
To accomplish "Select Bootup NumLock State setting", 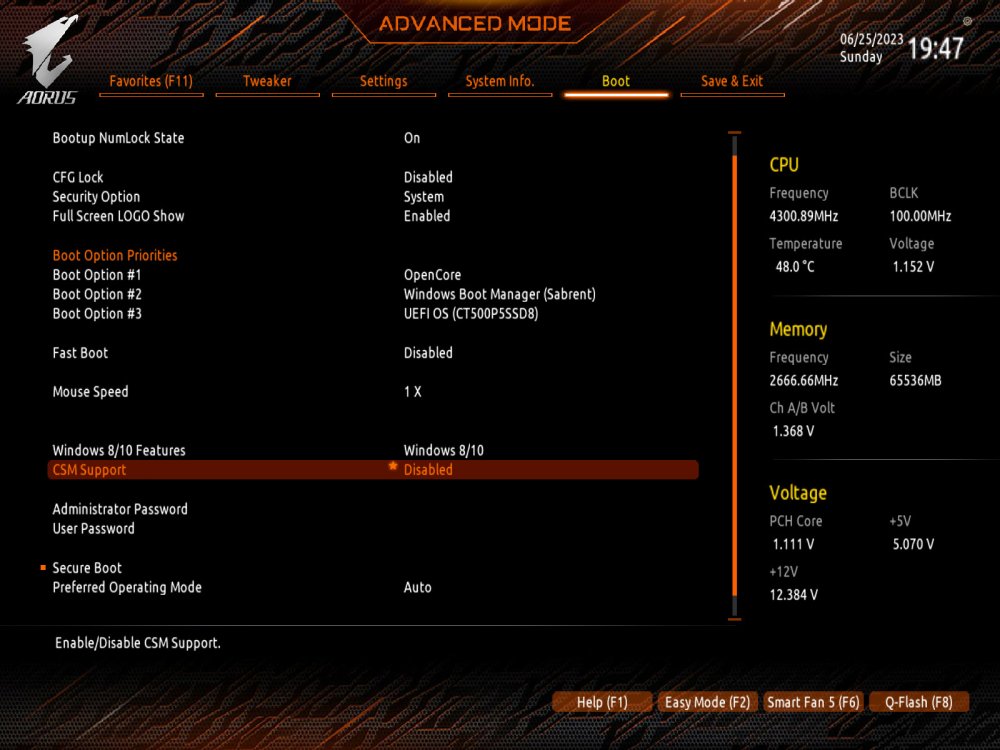I will [118, 138].
